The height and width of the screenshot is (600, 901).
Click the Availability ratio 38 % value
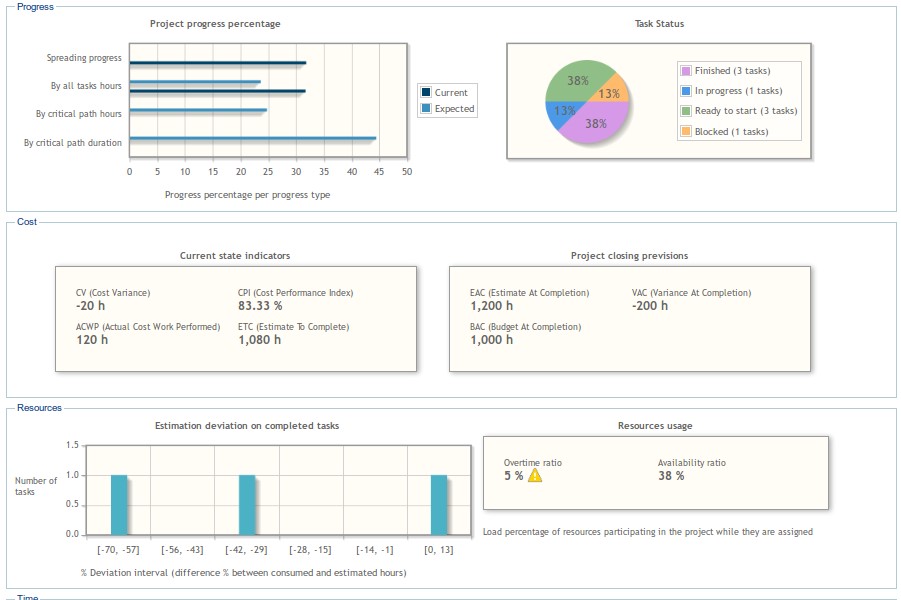(671, 476)
